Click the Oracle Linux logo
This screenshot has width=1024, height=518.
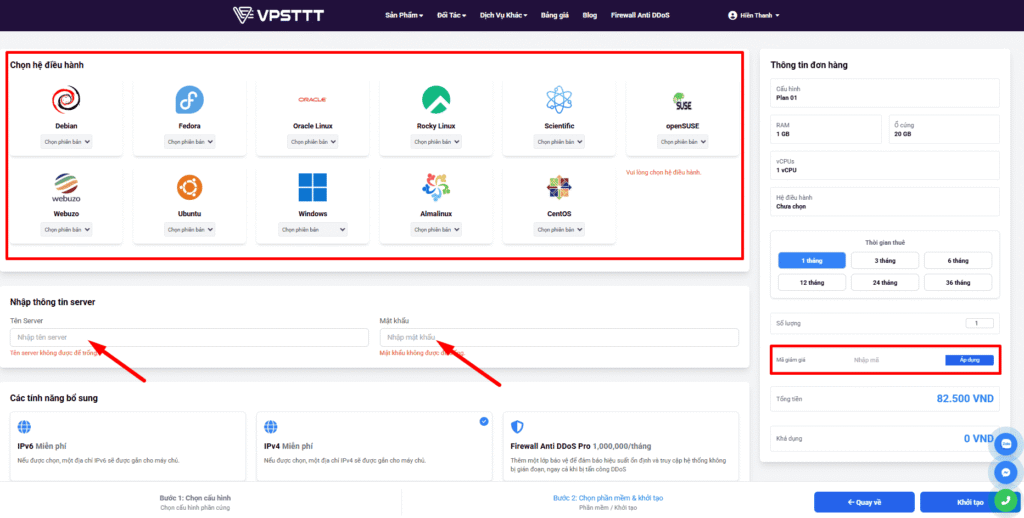tap(312, 100)
